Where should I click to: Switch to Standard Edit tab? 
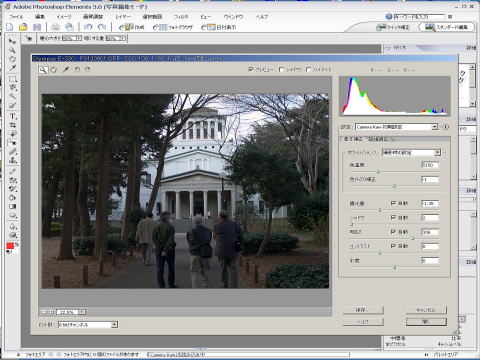tap(447, 27)
